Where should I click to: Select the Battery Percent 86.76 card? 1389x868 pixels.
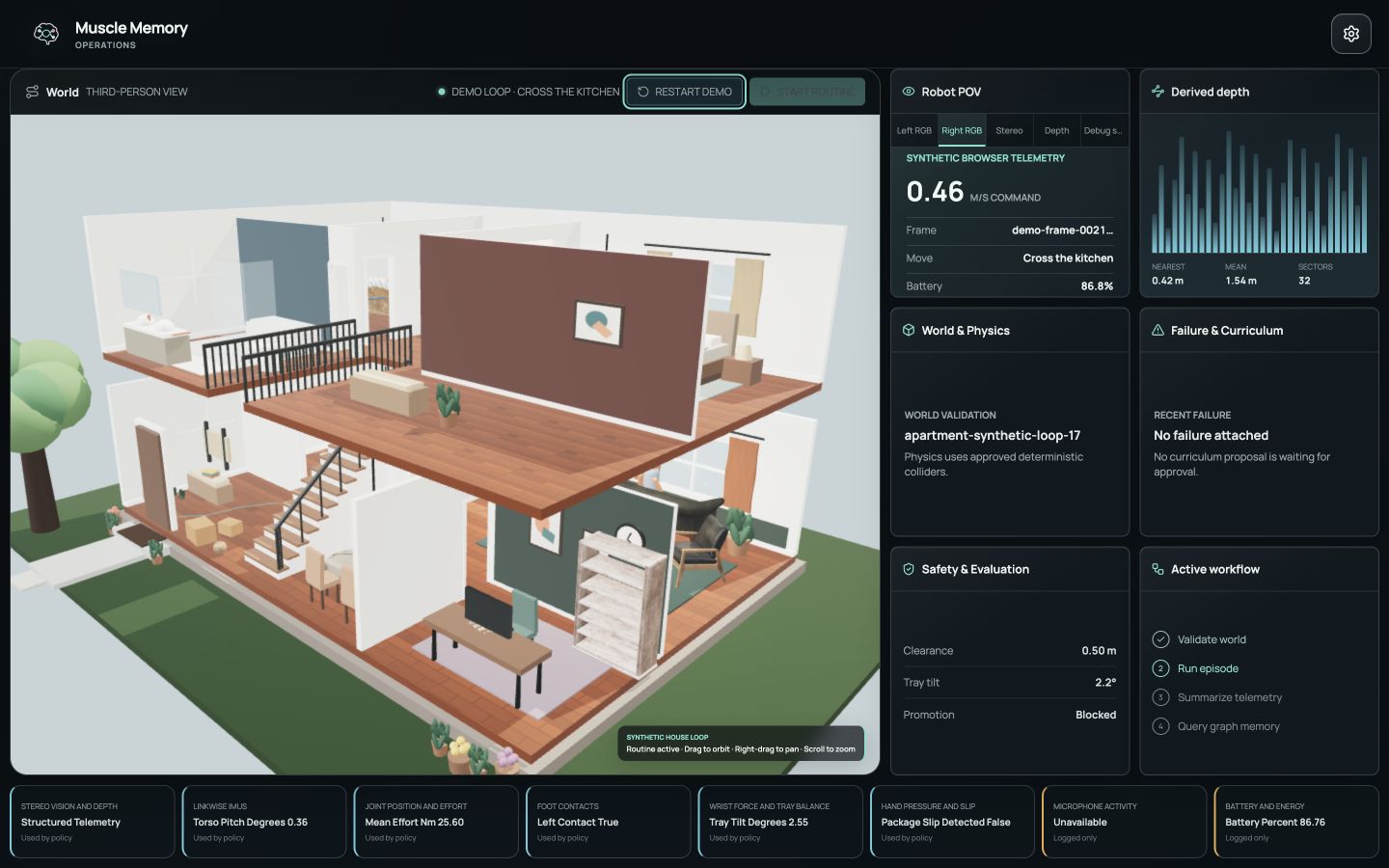[x=1296, y=822]
